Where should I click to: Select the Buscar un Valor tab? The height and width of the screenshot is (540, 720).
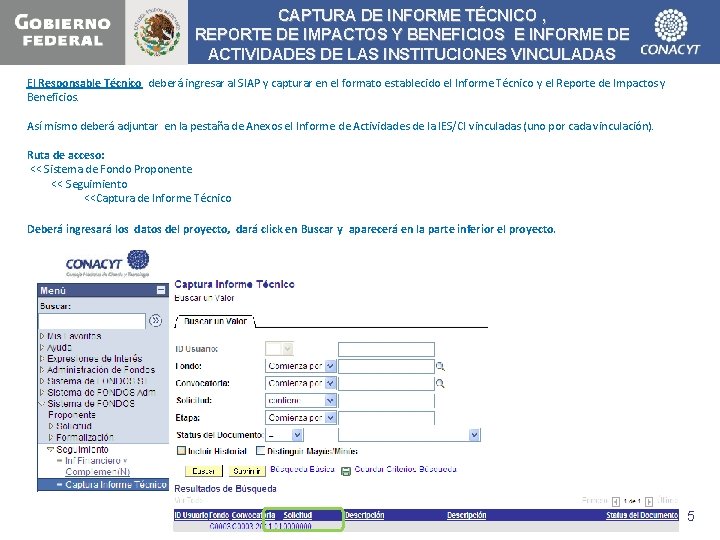215,321
